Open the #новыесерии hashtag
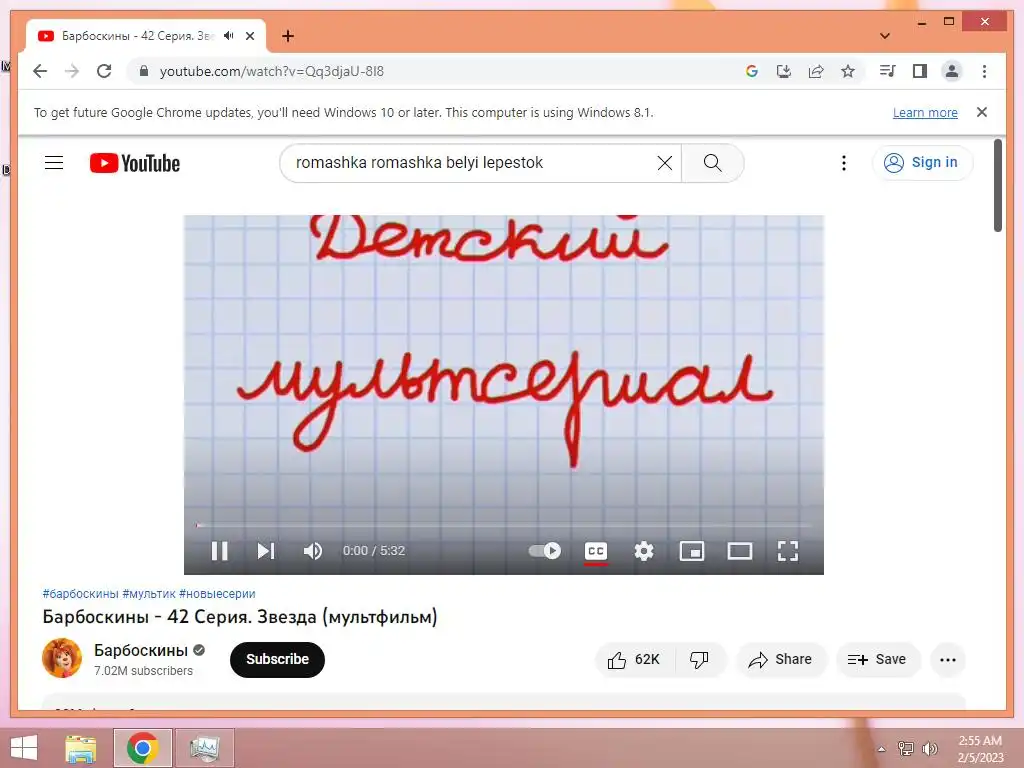The height and width of the screenshot is (768, 1024). point(217,594)
